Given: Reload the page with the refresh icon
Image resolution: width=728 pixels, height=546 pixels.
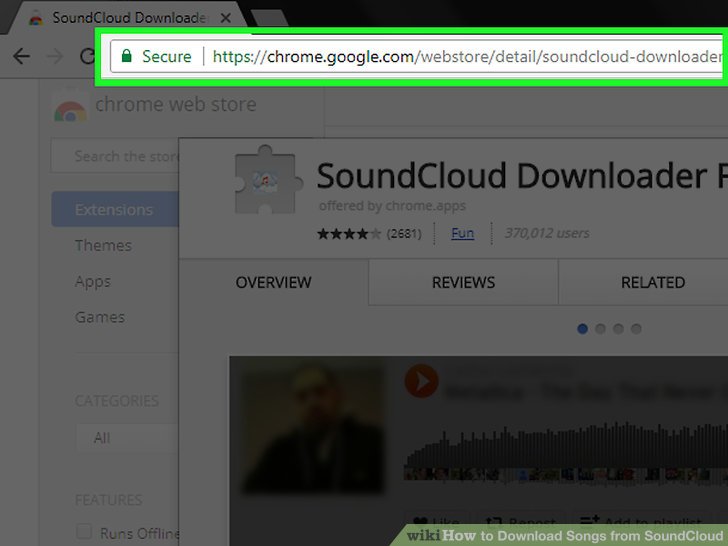Looking at the screenshot, I should point(87,57).
